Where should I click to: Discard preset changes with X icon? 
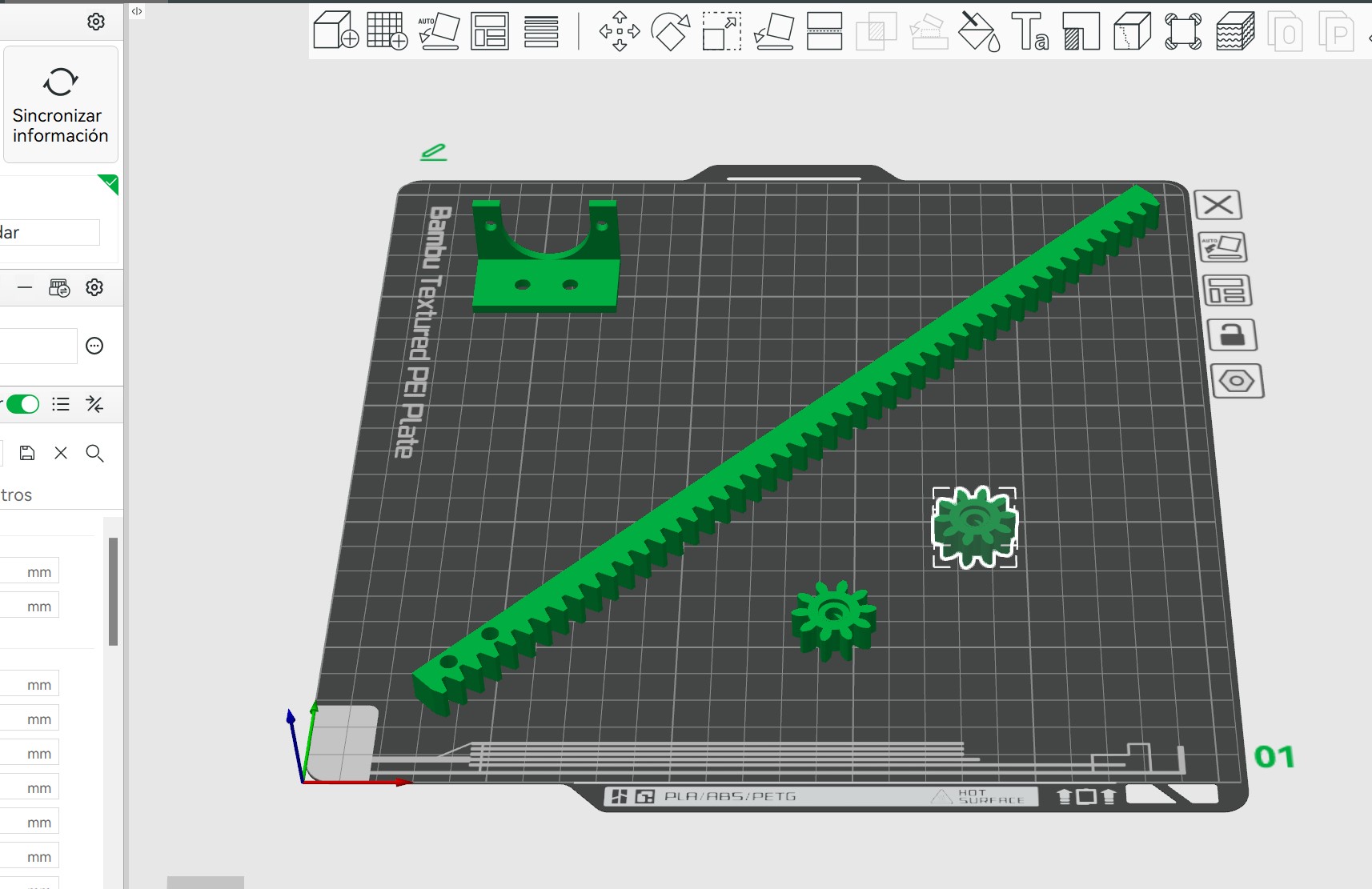61,453
